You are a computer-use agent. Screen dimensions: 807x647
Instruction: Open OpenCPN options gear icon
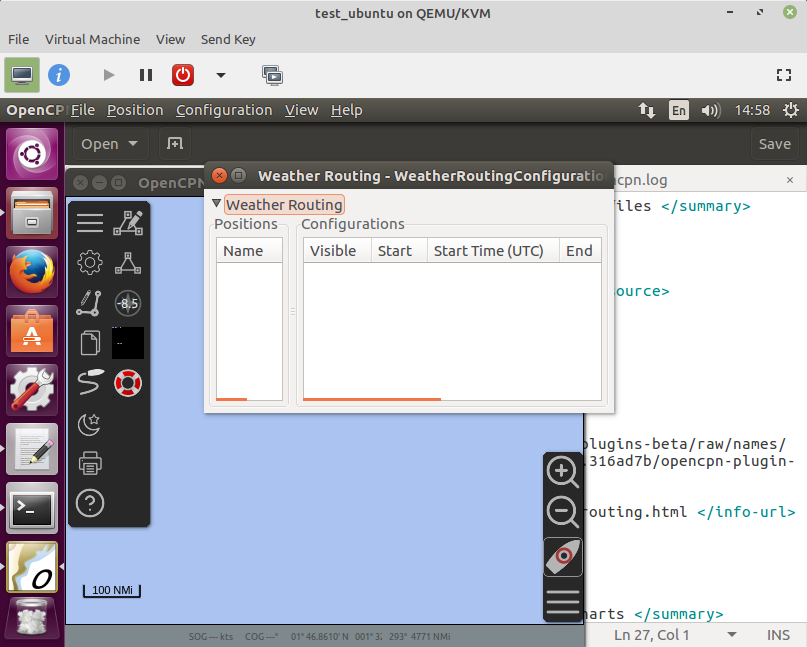pyautogui.click(x=90, y=263)
